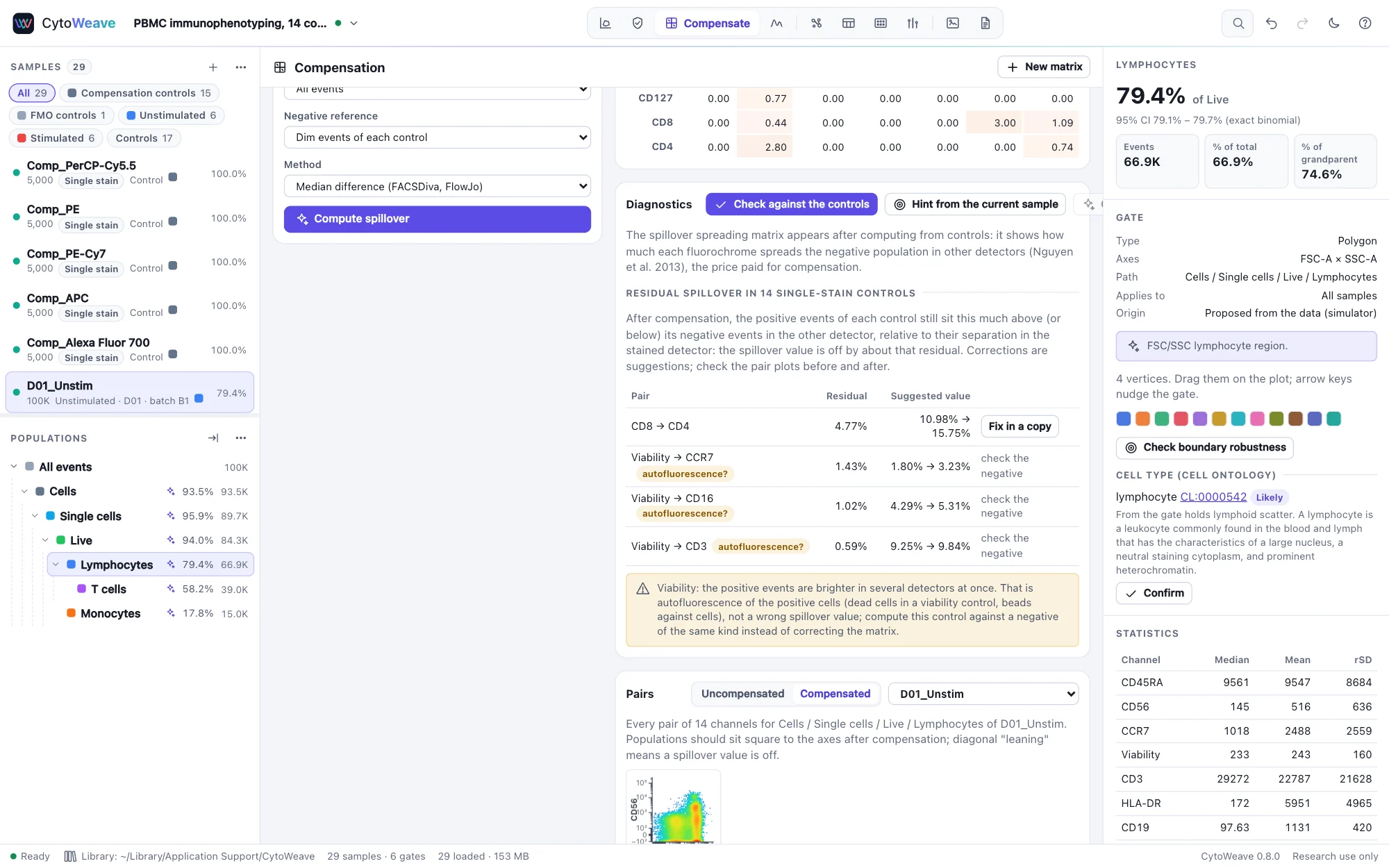
Task: Open the sliders settings tool in toolbar
Action: (913, 23)
